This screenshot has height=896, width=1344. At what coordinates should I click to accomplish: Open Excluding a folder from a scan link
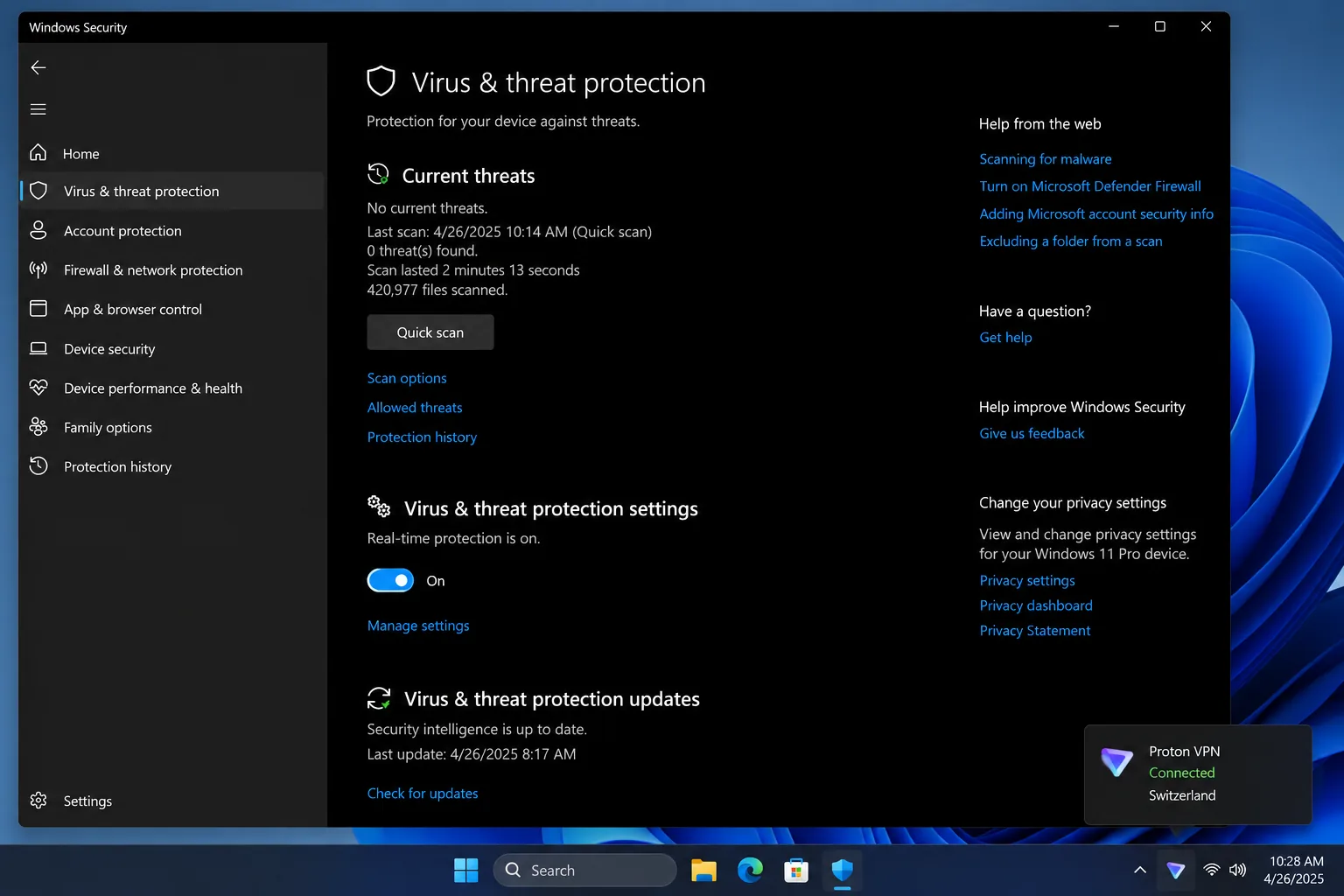(x=1071, y=241)
